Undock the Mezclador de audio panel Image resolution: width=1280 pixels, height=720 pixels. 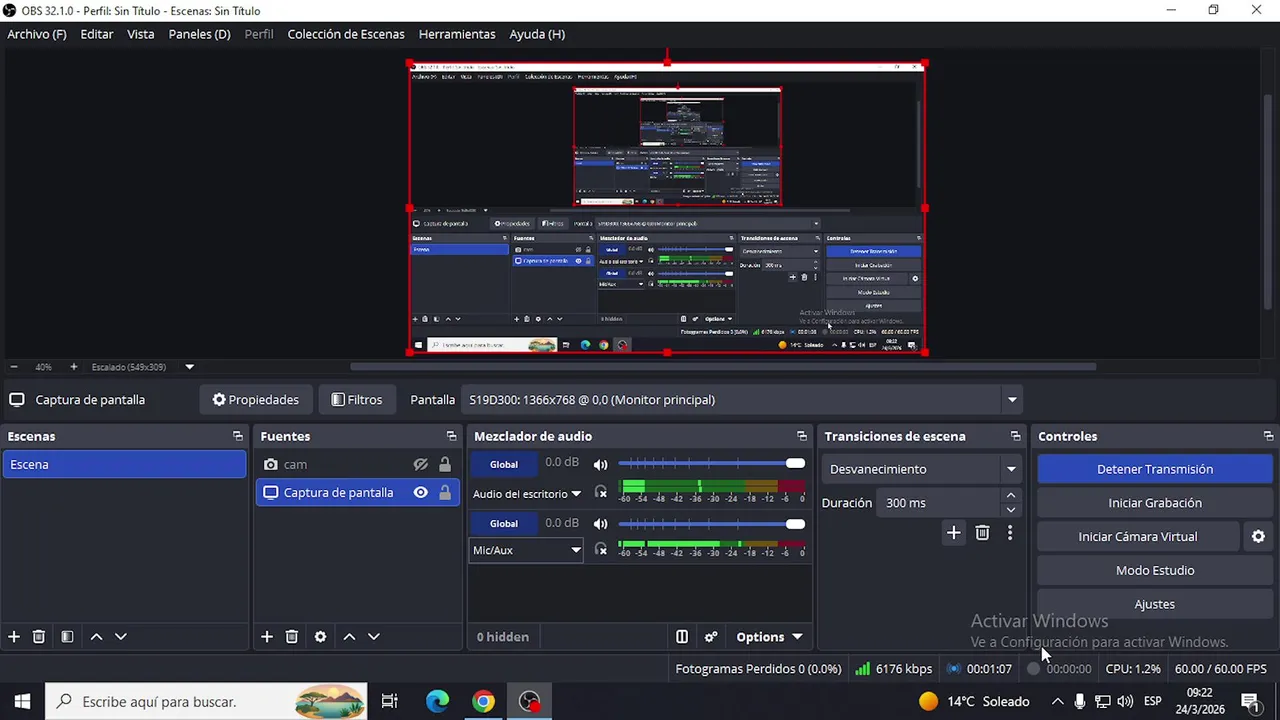click(x=801, y=436)
